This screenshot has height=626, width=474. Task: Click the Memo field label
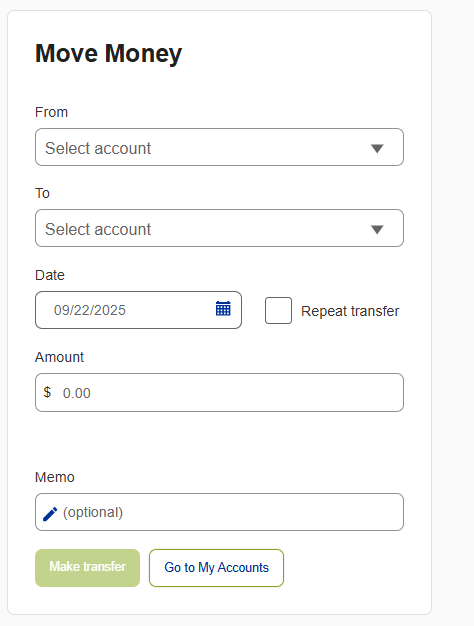click(x=55, y=477)
